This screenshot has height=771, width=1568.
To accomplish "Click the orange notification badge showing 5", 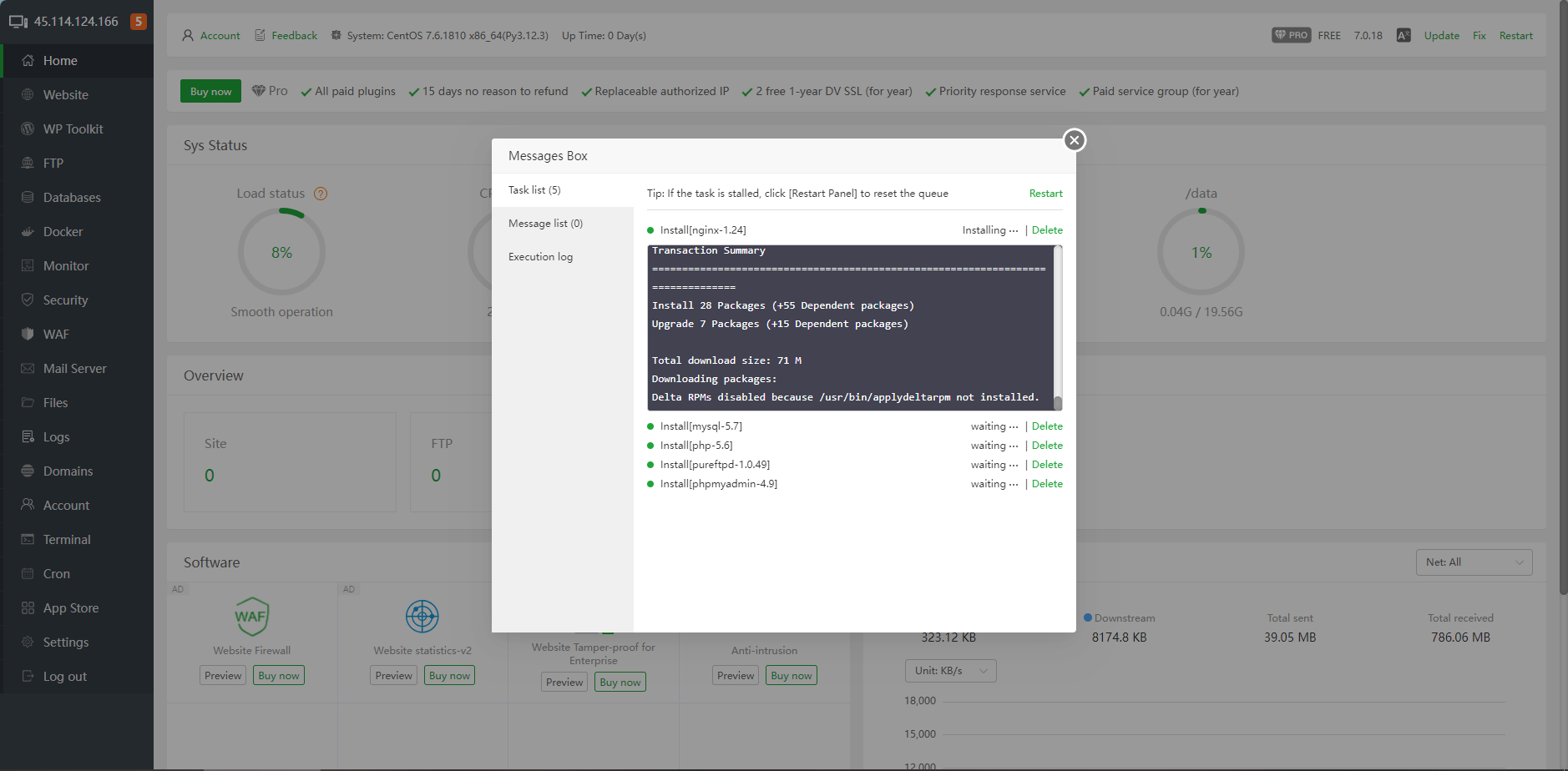I will tap(139, 22).
